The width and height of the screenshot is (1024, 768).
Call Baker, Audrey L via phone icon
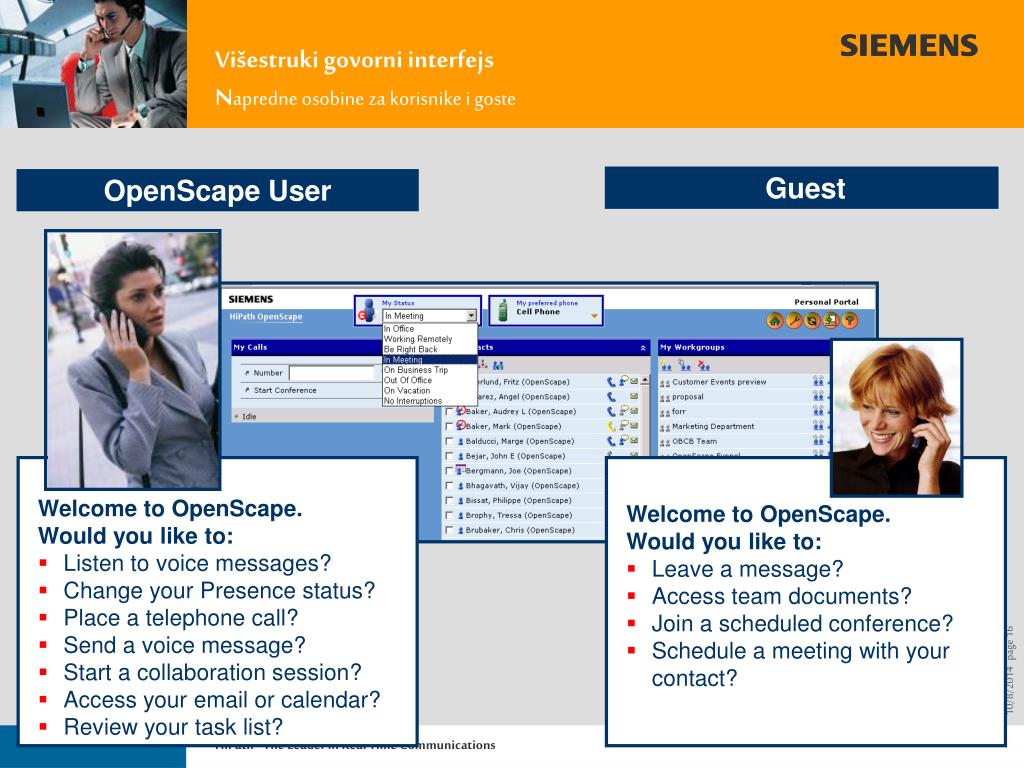pyautogui.click(x=611, y=411)
